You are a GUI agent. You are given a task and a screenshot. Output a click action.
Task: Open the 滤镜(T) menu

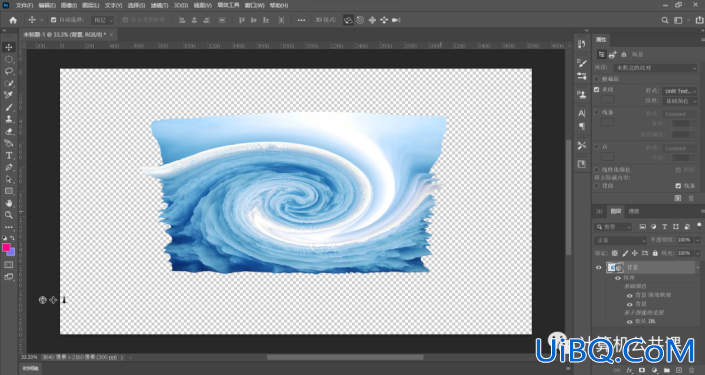(x=160, y=5)
